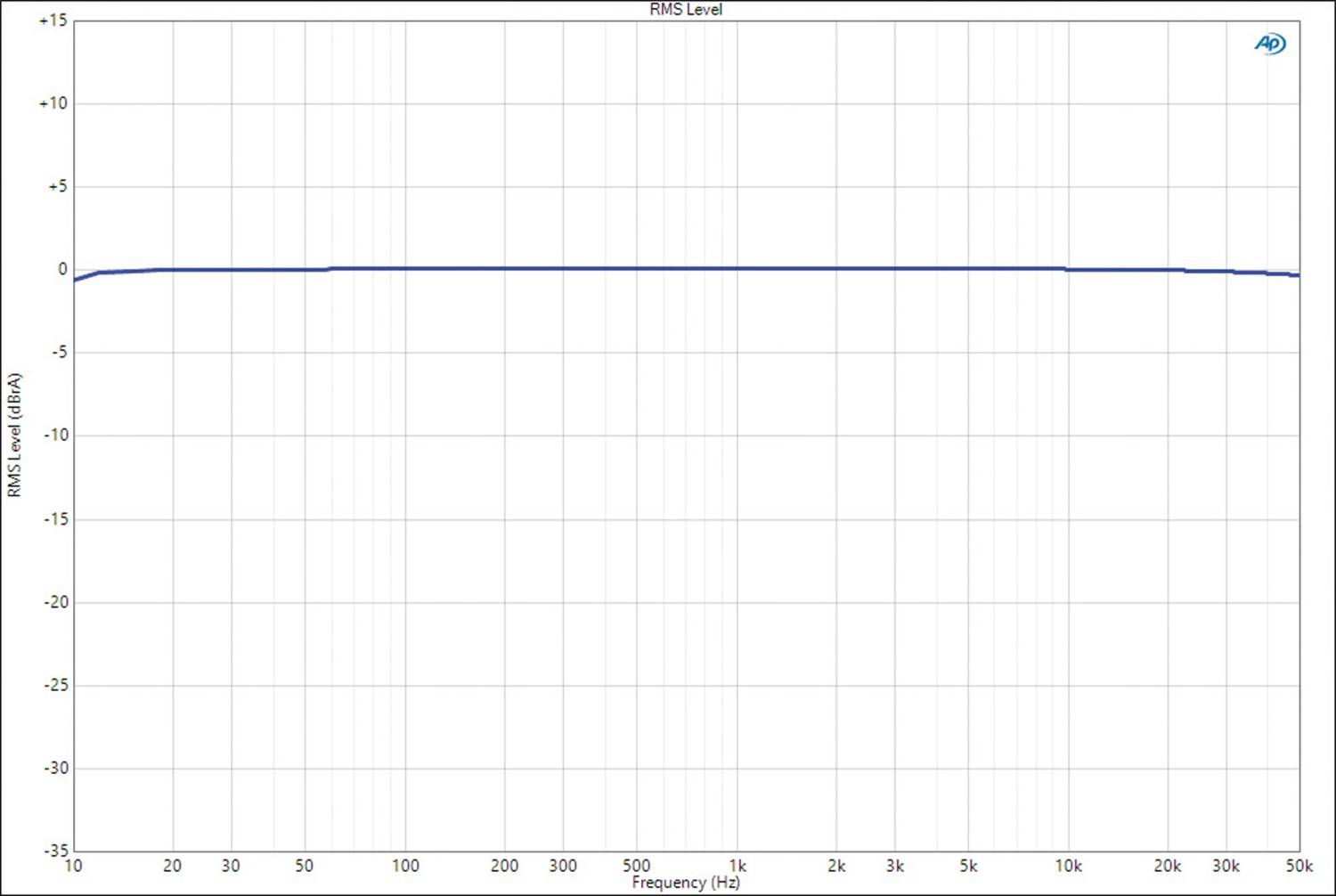Screen dimensions: 1336x896
Task: Click the blue response trace at 1k
Action: click(737, 268)
